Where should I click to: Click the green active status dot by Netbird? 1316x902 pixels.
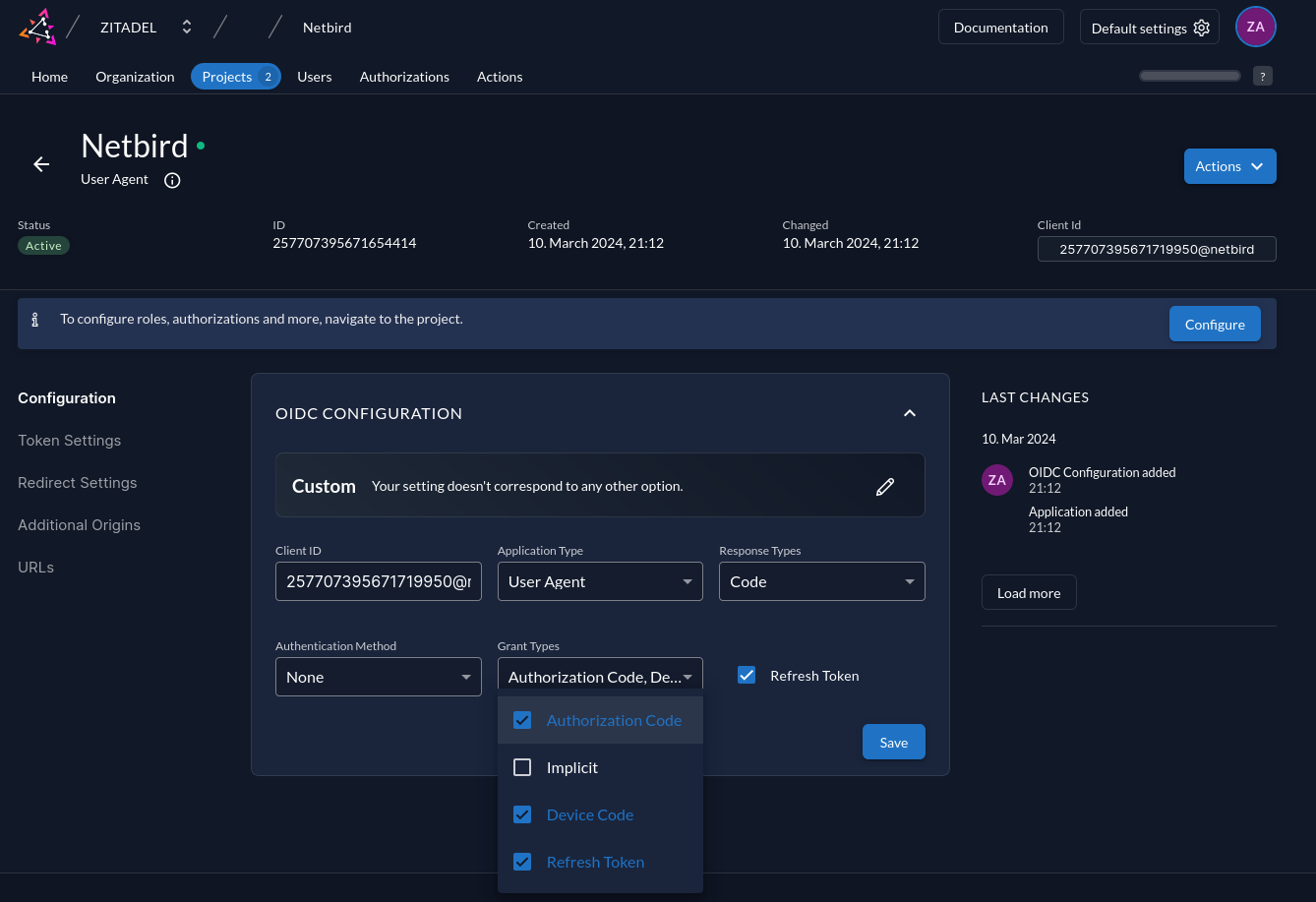click(201, 146)
